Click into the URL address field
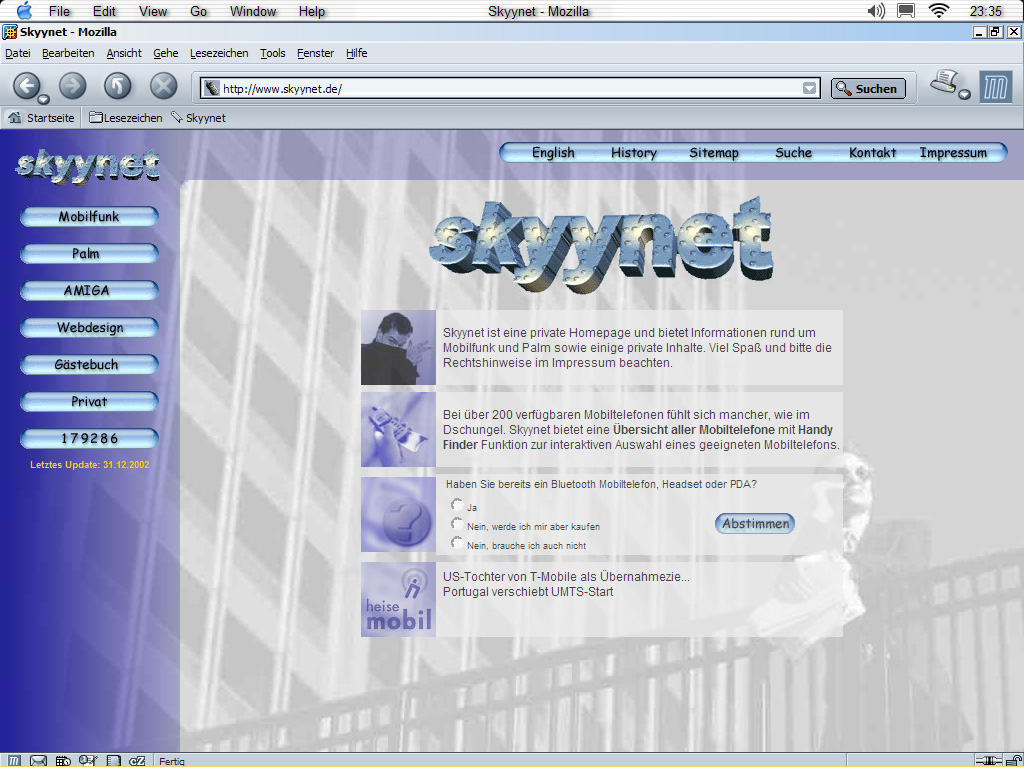Viewport: 1024px width, 768px height. point(500,89)
